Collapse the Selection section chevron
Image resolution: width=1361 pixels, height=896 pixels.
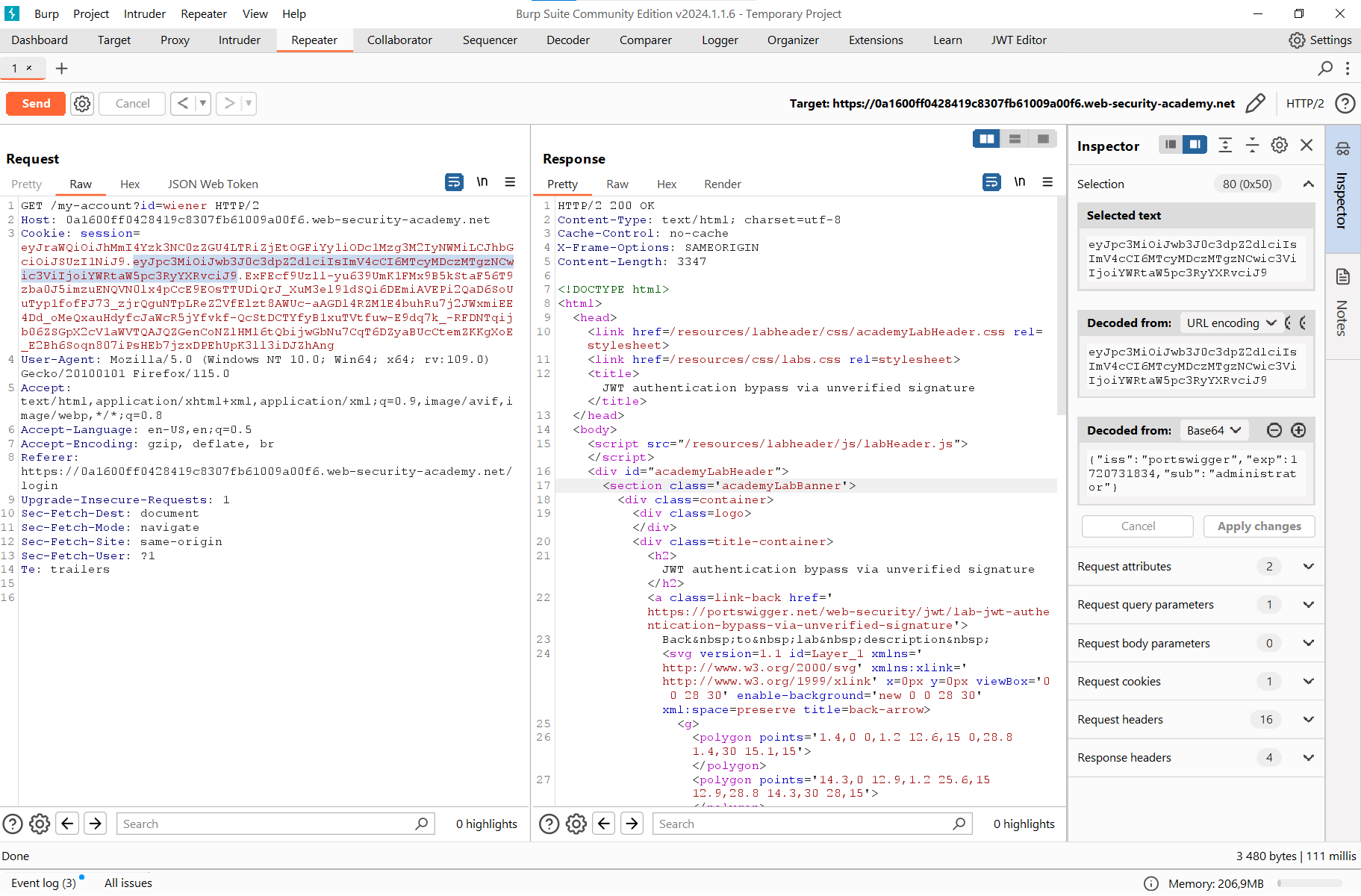click(1308, 184)
